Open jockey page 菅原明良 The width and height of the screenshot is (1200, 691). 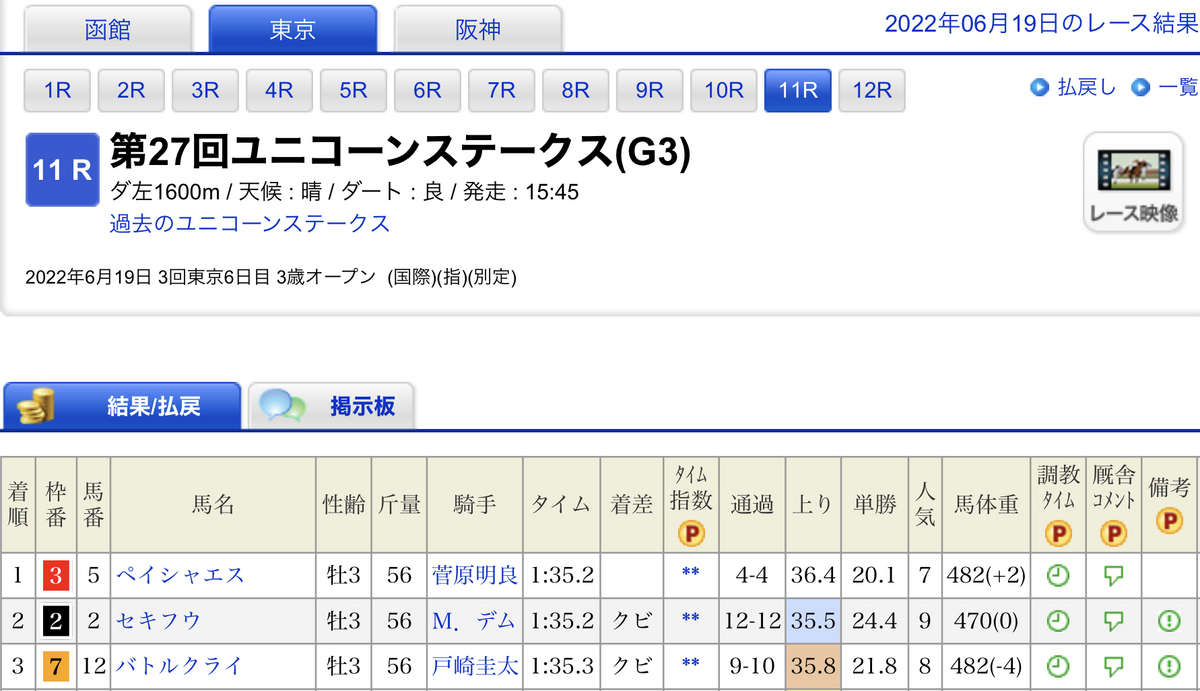475,576
